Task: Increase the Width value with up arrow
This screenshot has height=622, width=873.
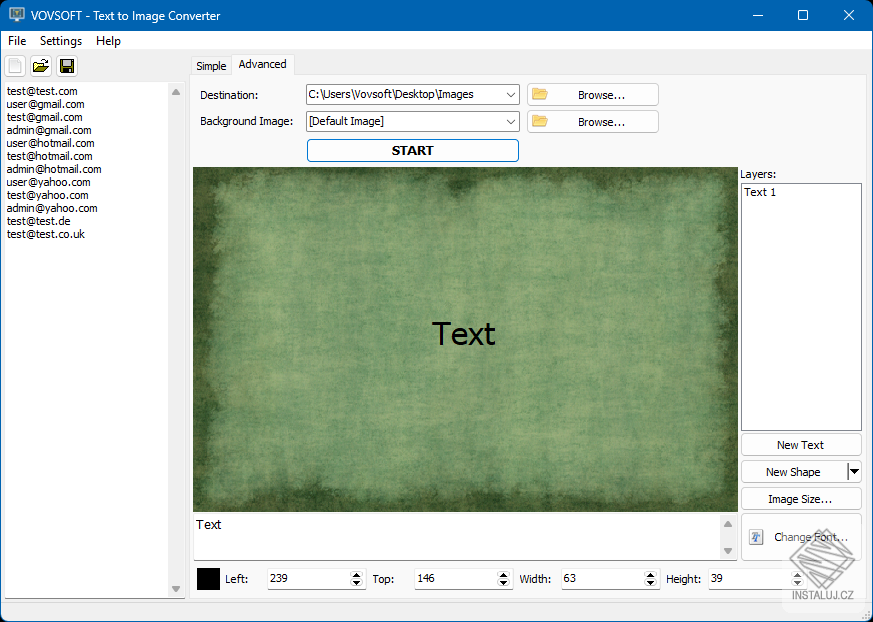Action: 650,575
